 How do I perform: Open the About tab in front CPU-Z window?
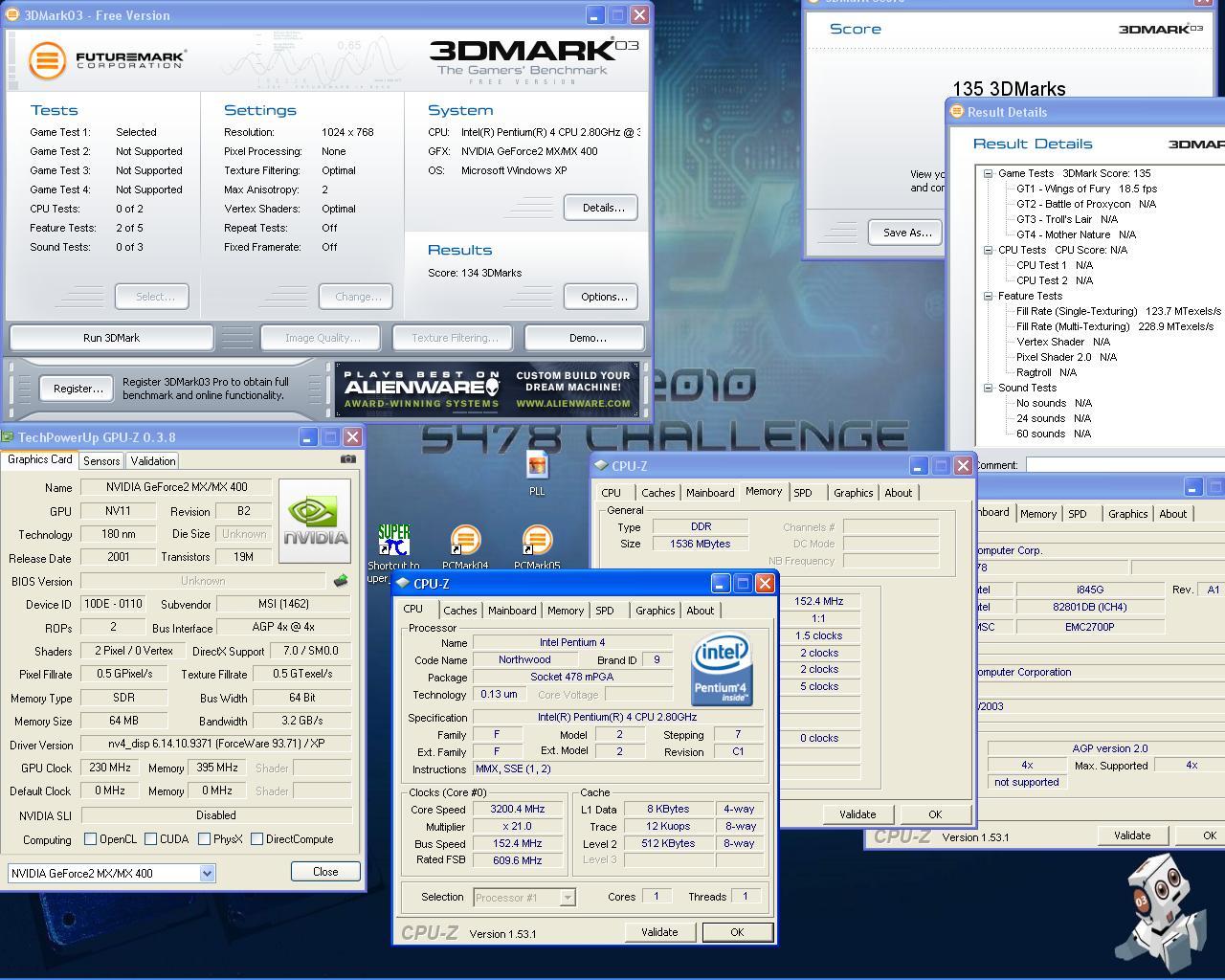tap(700, 611)
